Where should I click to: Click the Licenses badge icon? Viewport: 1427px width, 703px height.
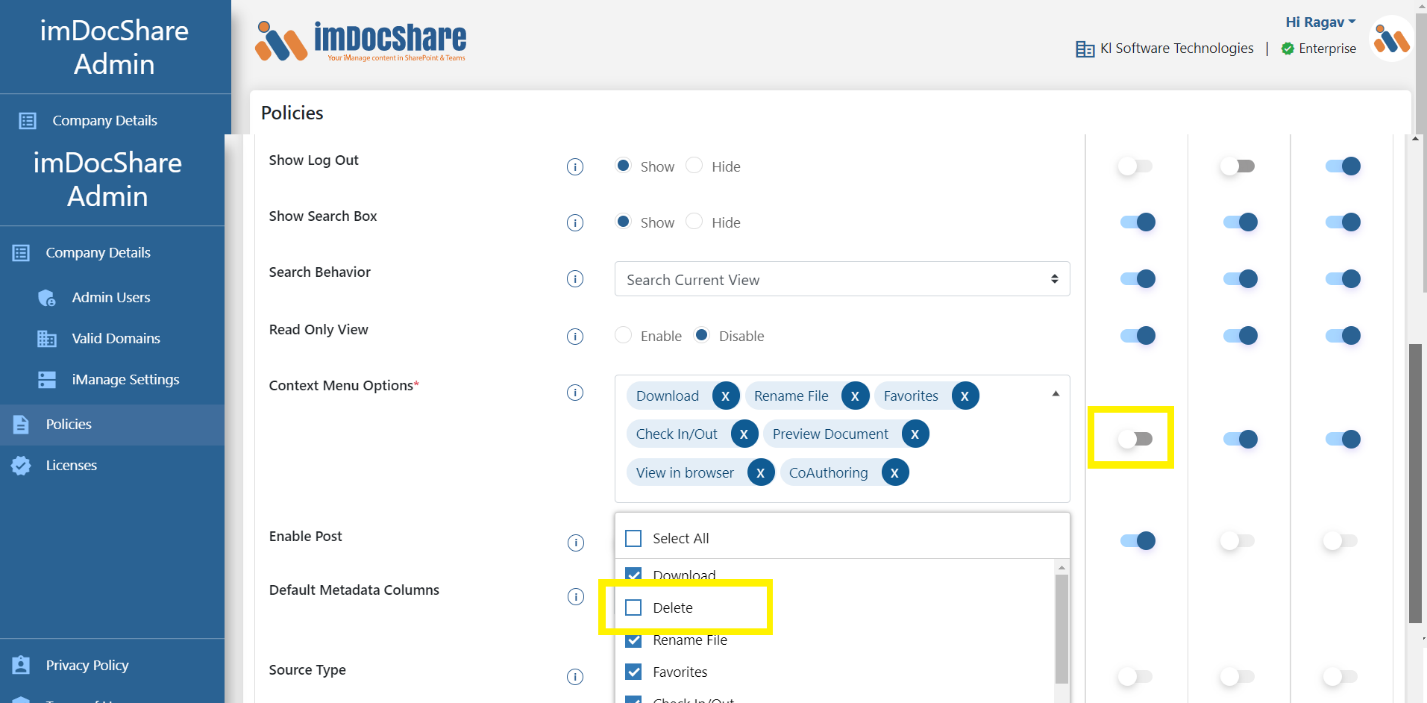click(21, 465)
